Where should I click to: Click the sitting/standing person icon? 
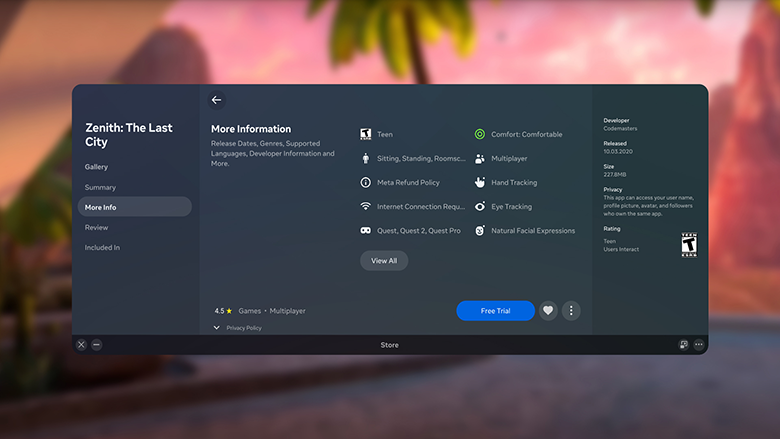click(366, 158)
